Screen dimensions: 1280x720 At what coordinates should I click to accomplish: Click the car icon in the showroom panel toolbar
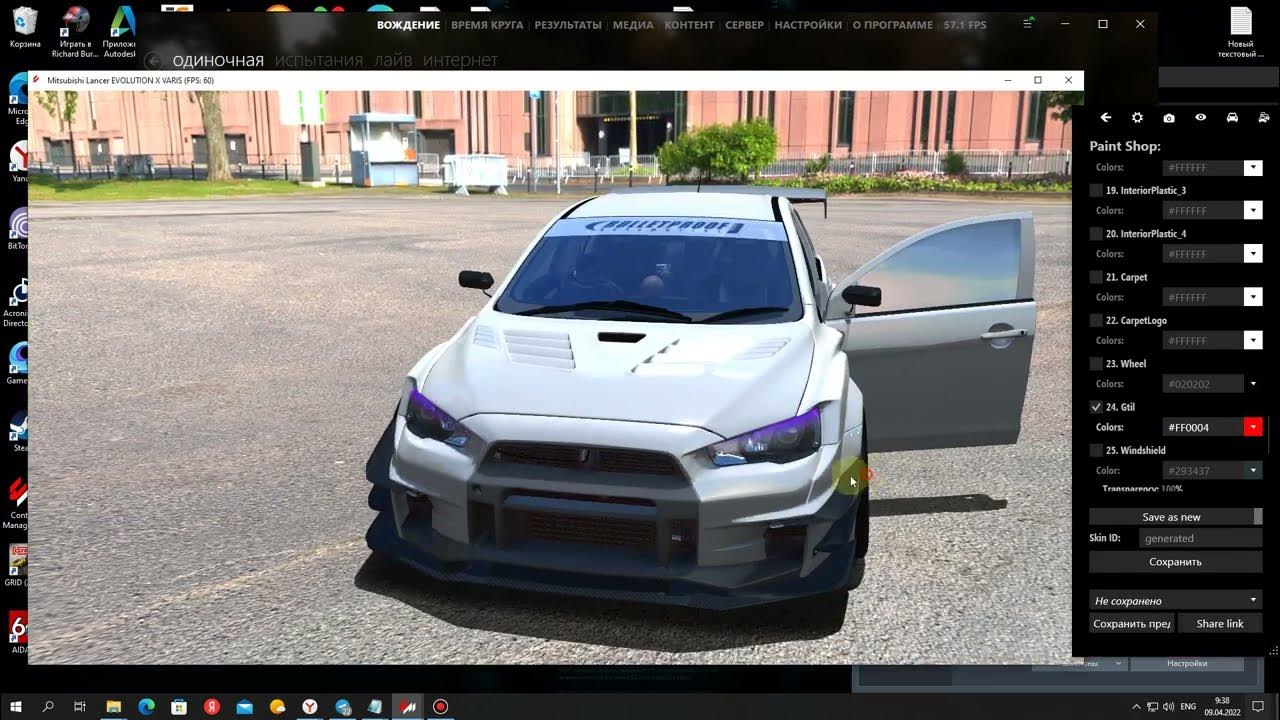pyautogui.click(x=1232, y=118)
